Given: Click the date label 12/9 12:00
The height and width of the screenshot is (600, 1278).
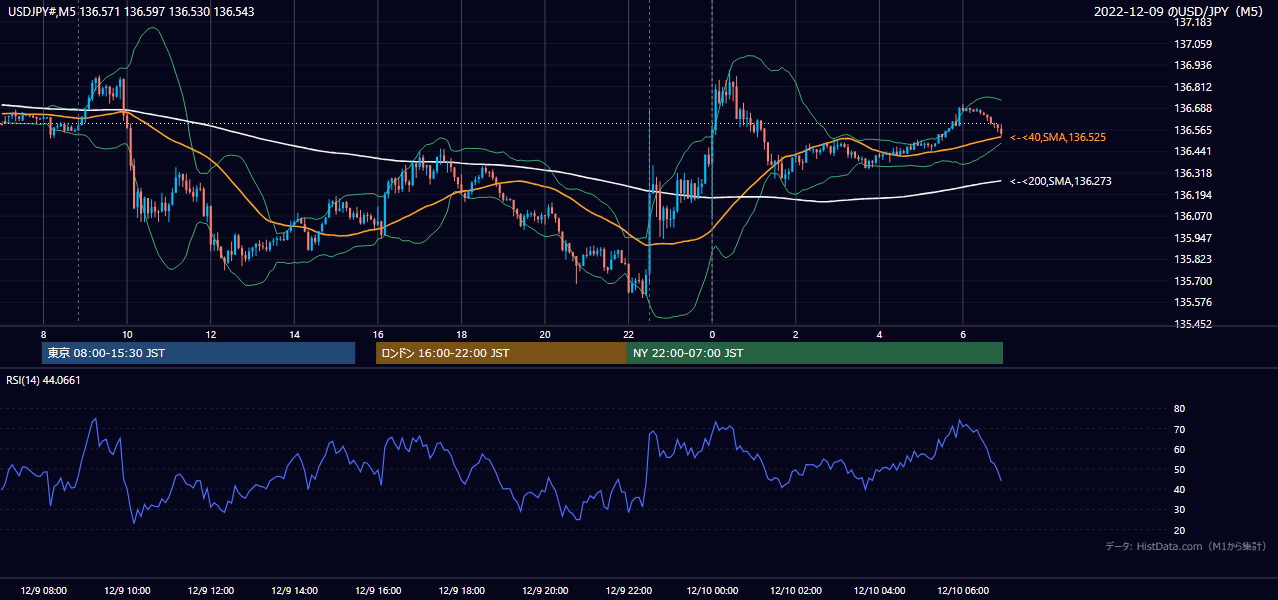Looking at the screenshot, I should pyautogui.click(x=211, y=591).
